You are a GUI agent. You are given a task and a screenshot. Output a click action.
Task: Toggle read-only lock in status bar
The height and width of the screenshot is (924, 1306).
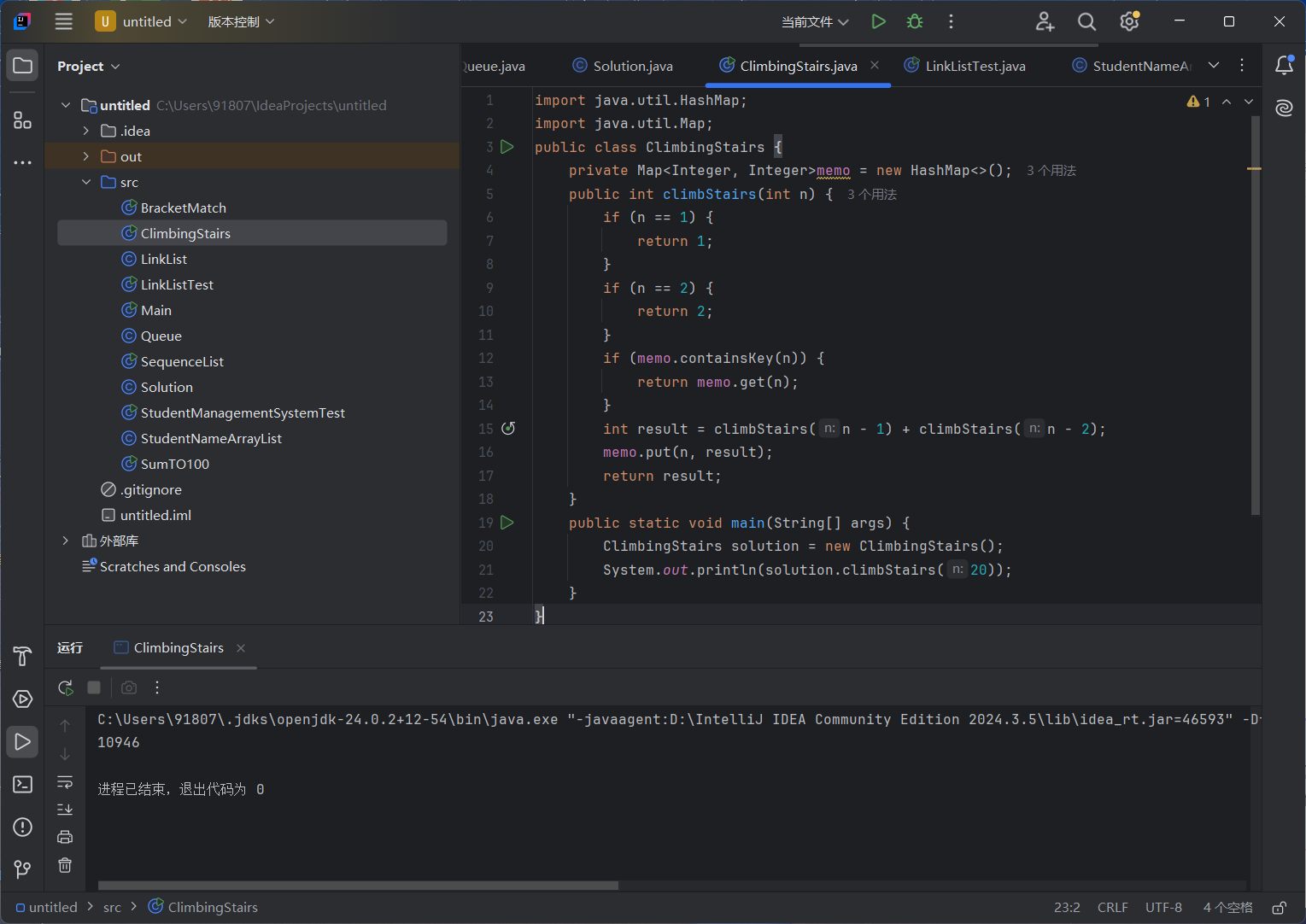pyautogui.click(x=1279, y=907)
